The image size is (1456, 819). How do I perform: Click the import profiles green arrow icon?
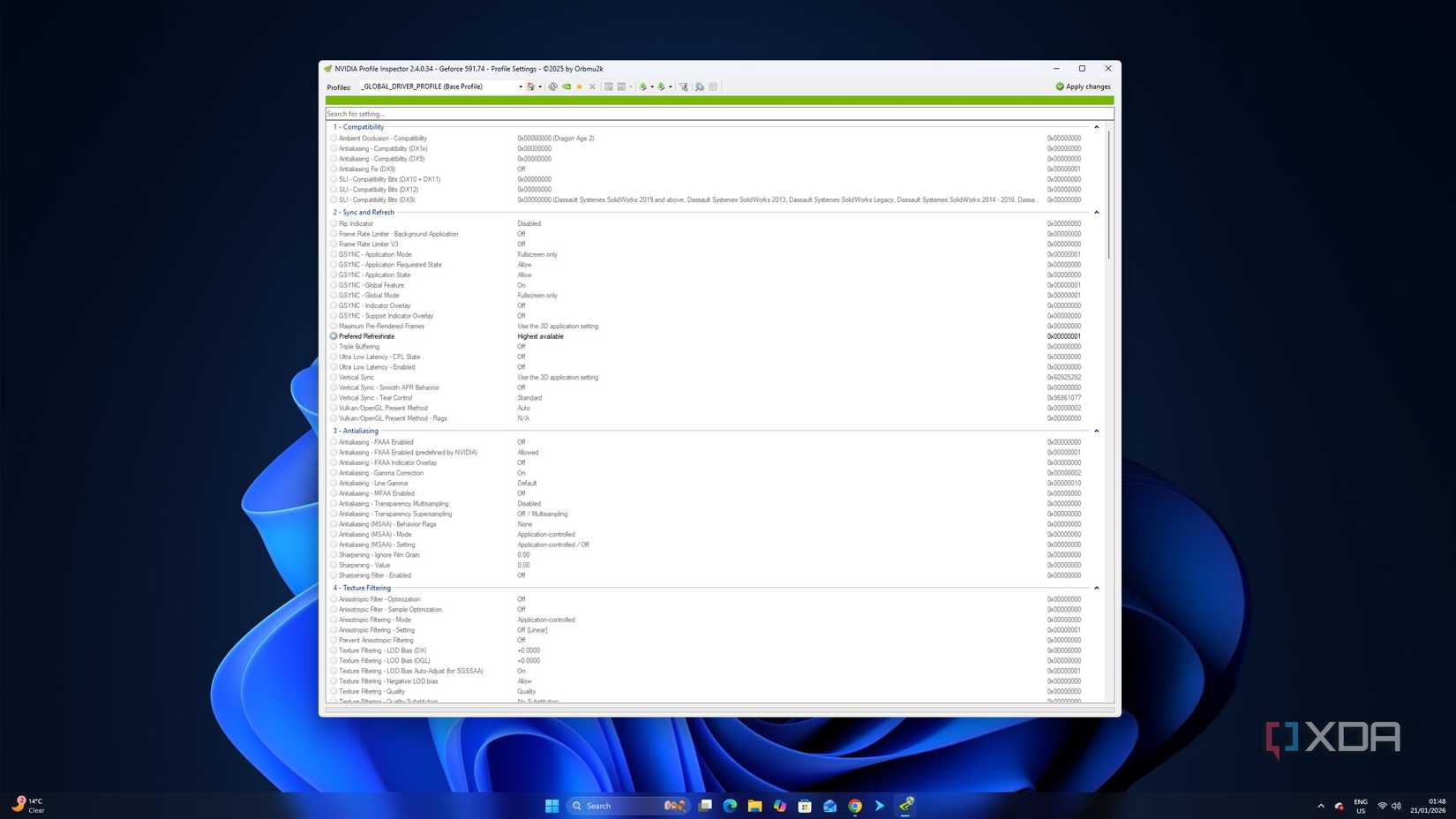pyautogui.click(x=662, y=86)
